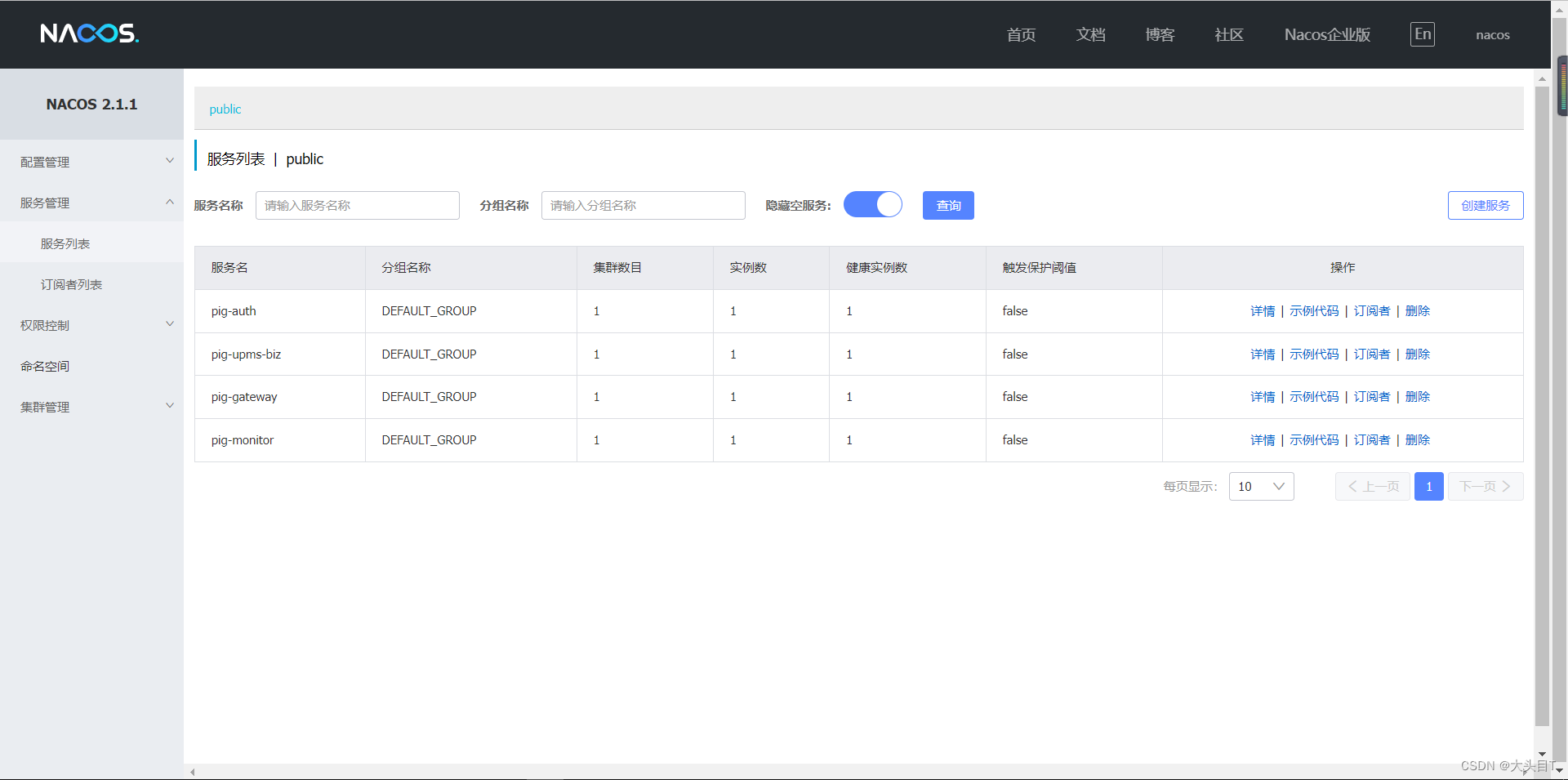Click the false threshold value for pig-gateway
The width and height of the screenshot is (1568, 780).
[x=1015, y=397]
